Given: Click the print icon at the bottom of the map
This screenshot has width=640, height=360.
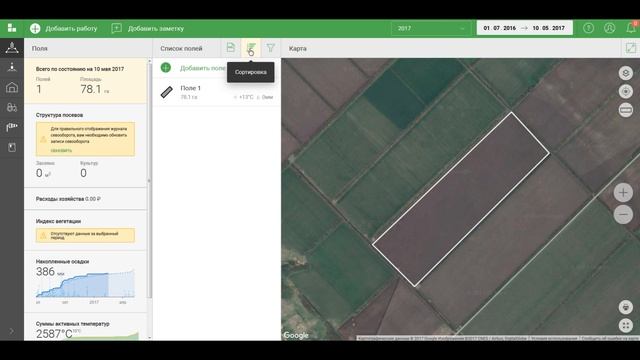Looking at the screenshot, I should click(625, 307).
